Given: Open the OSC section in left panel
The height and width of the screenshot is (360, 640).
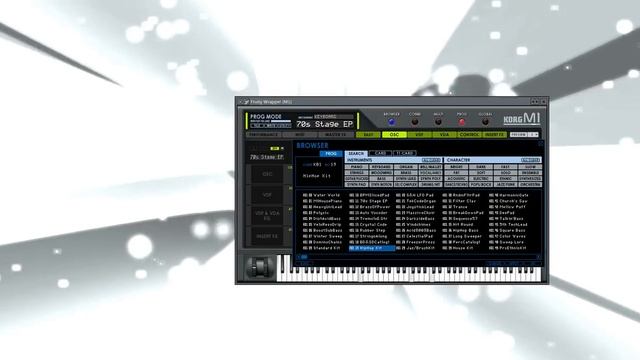Looking at the screenshot, I should tap(267, 174).
